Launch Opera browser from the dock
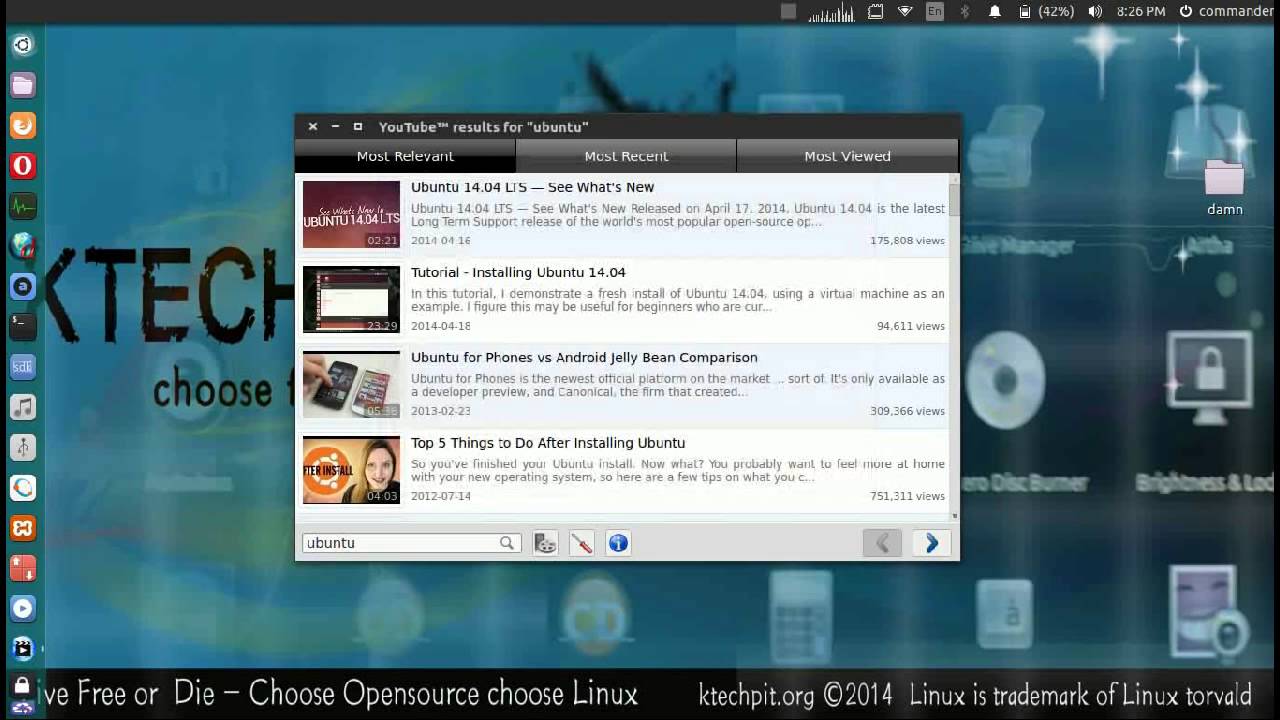 [x=22, y=166]
